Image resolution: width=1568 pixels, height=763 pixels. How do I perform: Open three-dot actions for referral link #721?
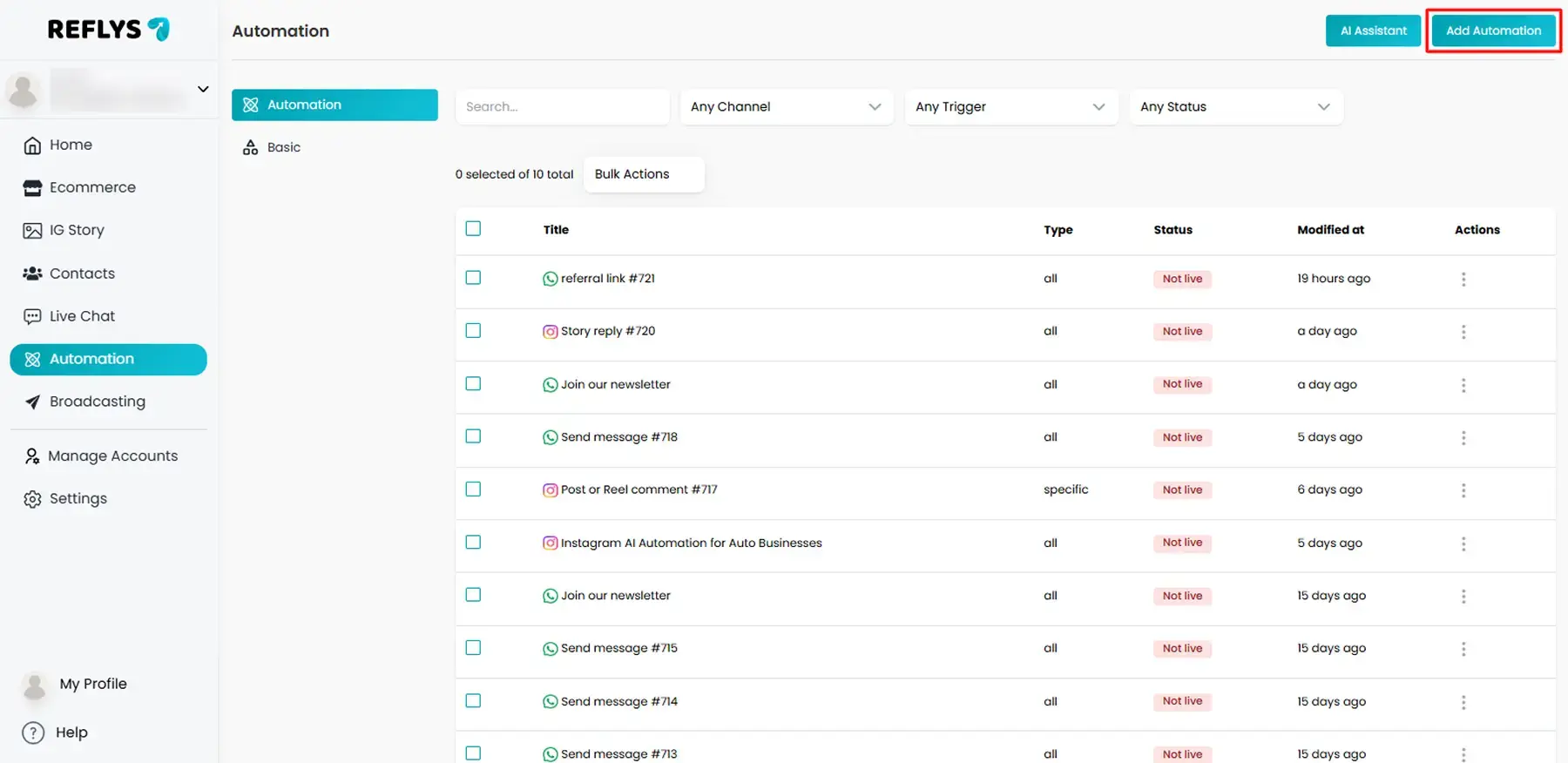tap(1463, 280)
